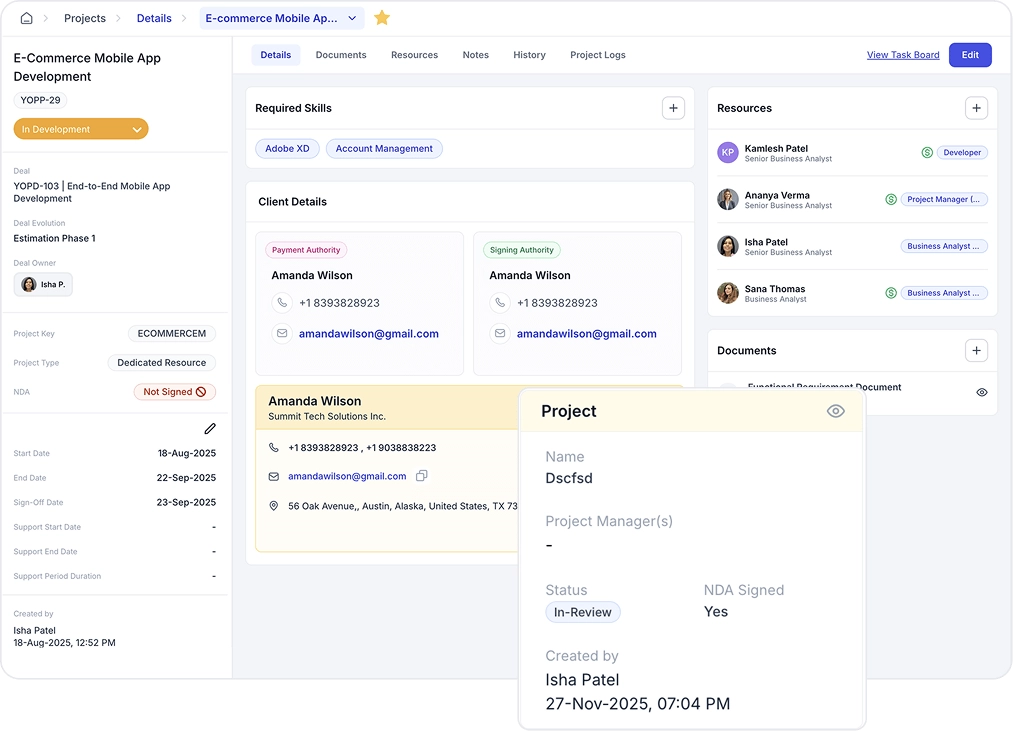Click the start date 18-Aug-2025
Viewport: 1013px width, 731px height.
[x=187, y=453]
